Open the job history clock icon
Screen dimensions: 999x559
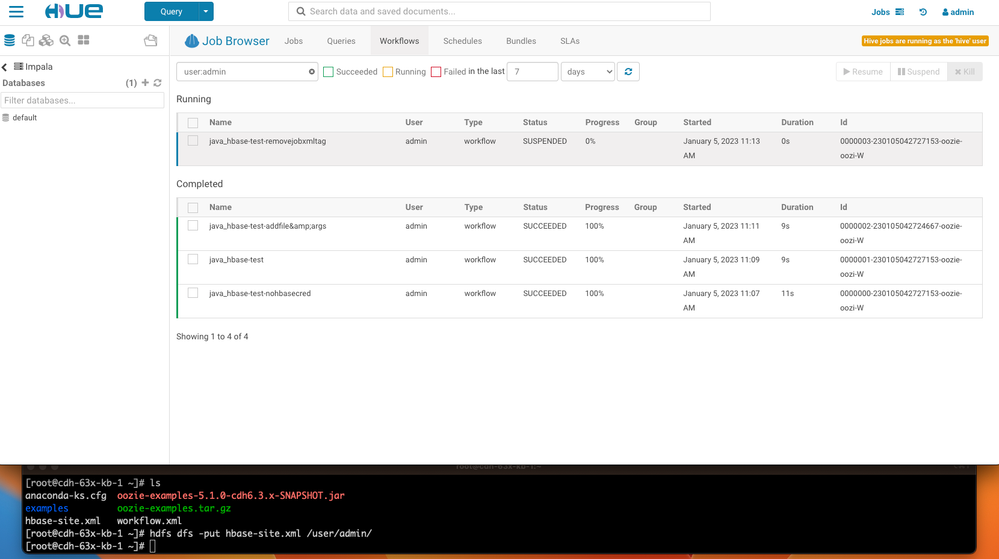[923, 12]
